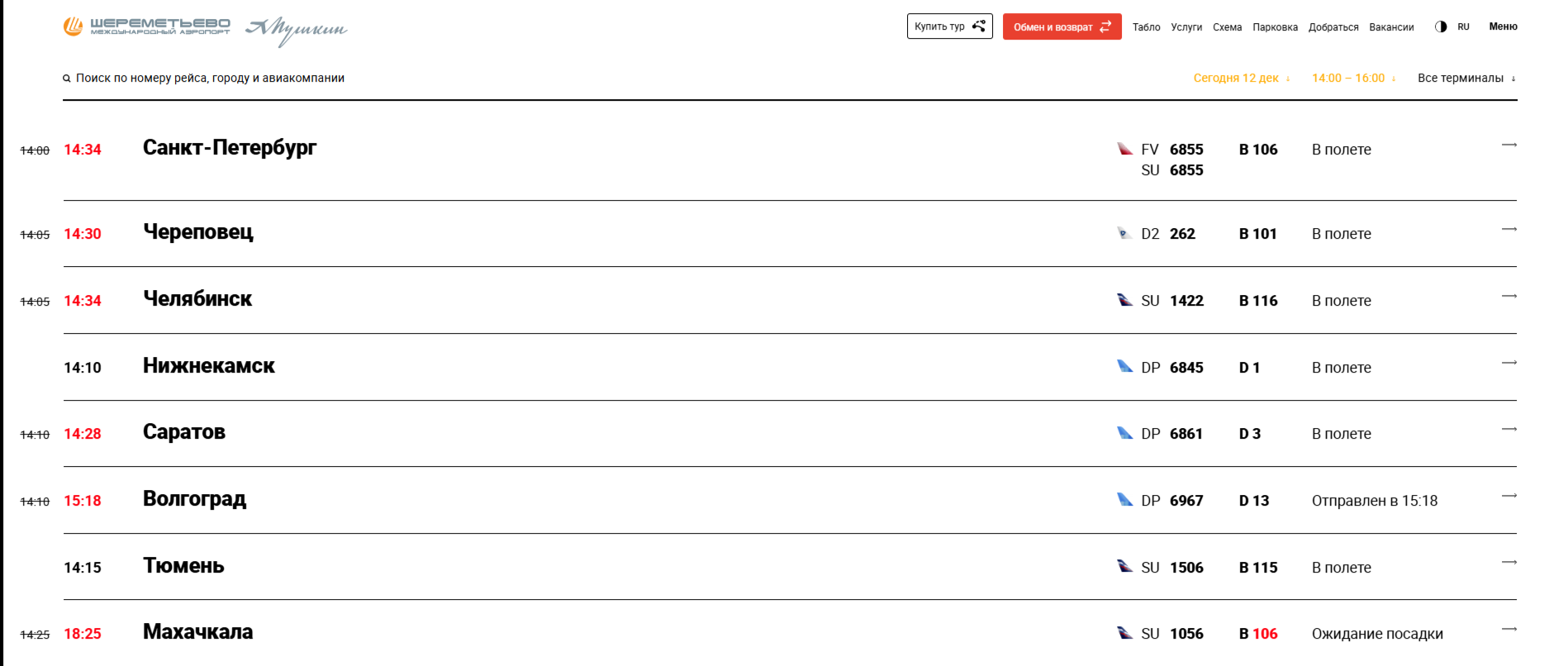Click the red Обмен и возврат button

click(1062, 26)
